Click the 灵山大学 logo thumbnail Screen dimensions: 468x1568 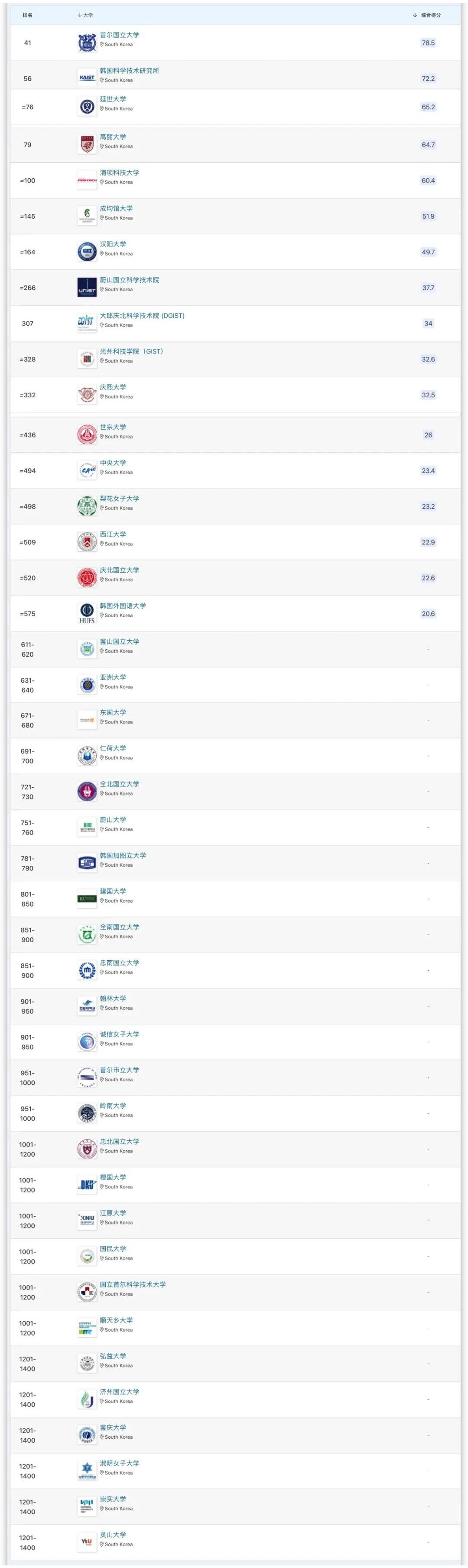(x=87, y=1541)
